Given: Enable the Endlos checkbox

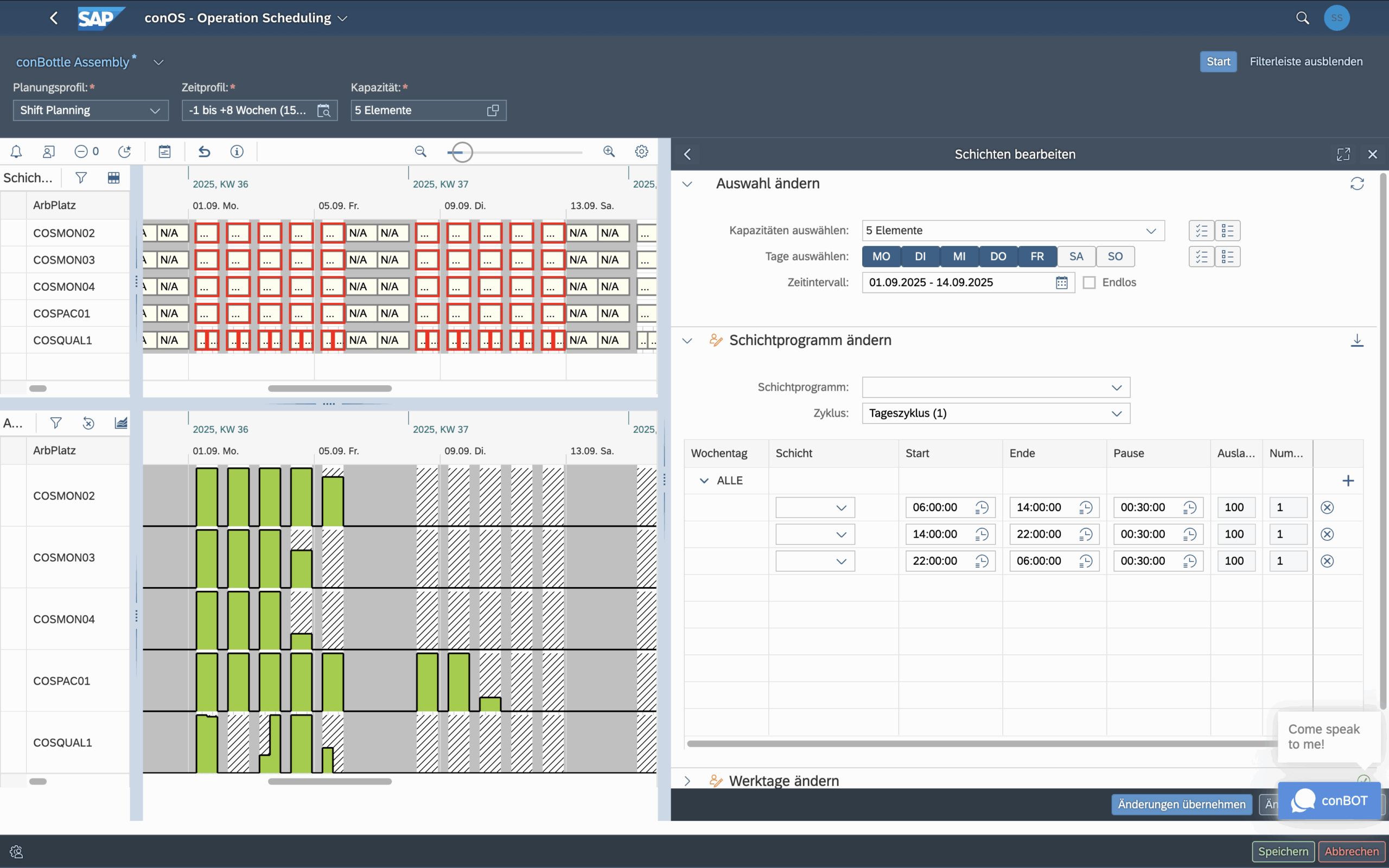Looking at the screenshot, I should (1089, 283).
